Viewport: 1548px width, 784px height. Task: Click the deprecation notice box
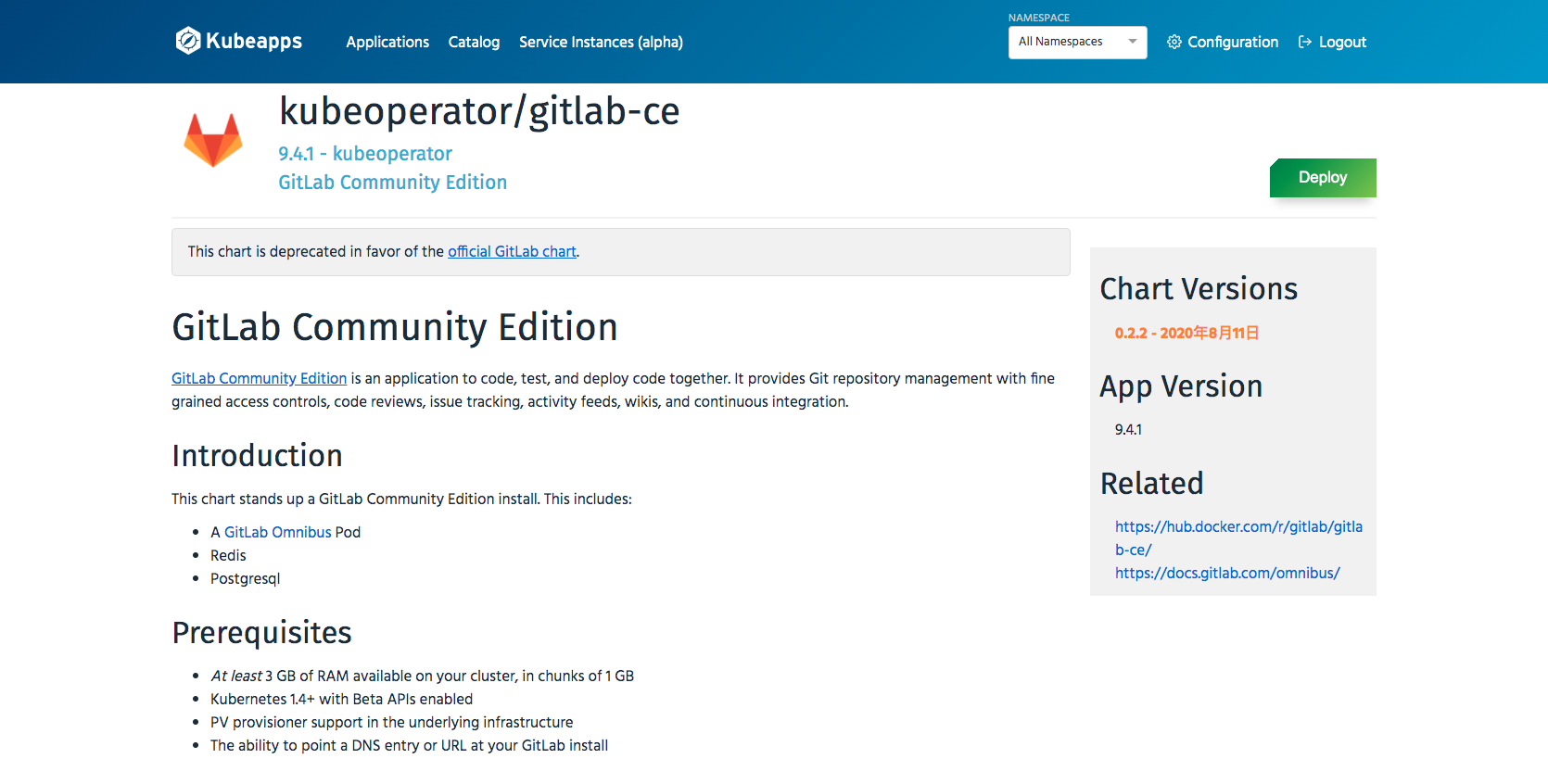[x=621, y=252]
